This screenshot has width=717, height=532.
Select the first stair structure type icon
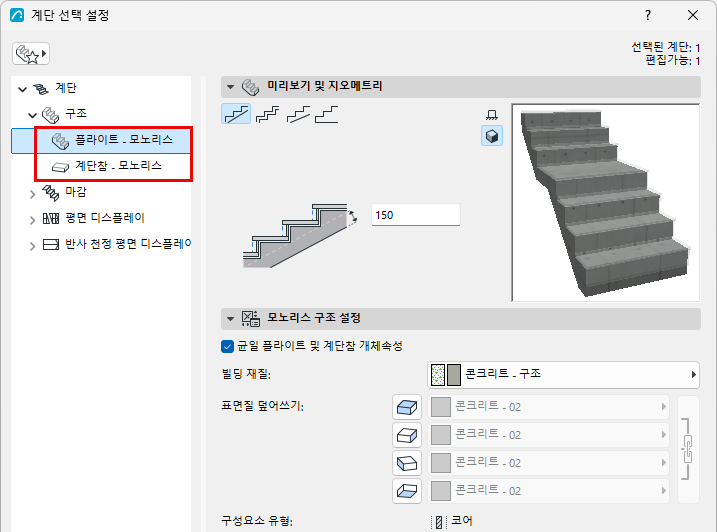click(x=236, y=114)
